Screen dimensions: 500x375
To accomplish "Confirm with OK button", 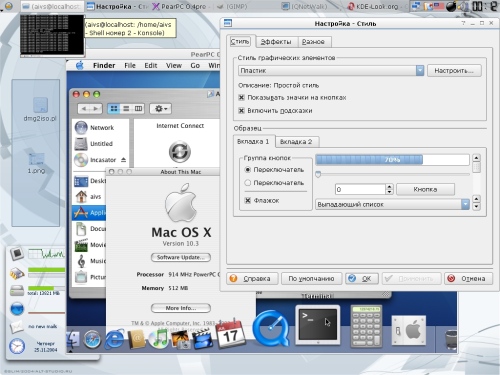I will 362,278.
